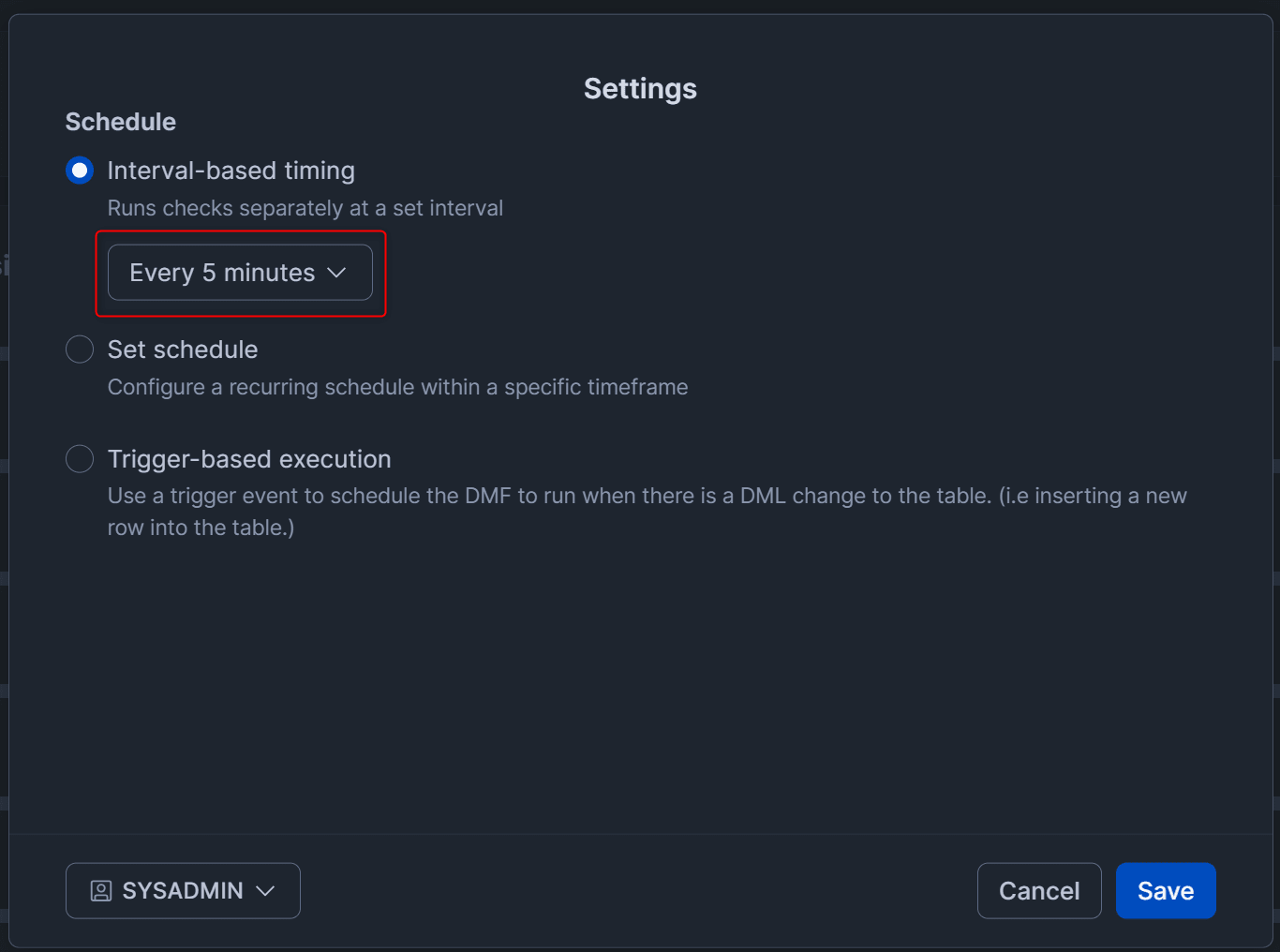Screen dimensions: 1280x952
Task: Click the "Trigger-based execution" label text
Action: (249, 459)
